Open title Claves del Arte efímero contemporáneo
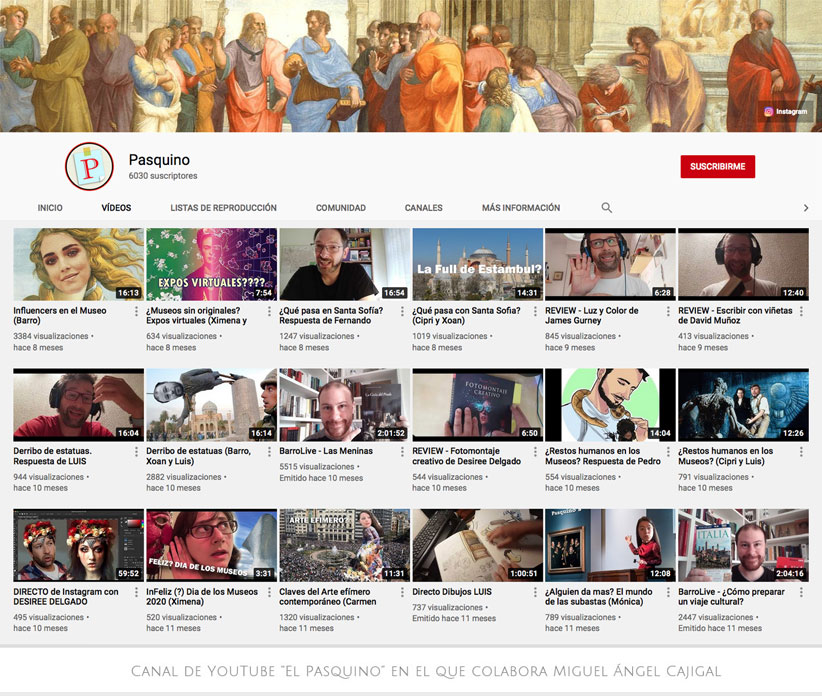The height and width of the screenshot is (696, 822). (328, 596)
